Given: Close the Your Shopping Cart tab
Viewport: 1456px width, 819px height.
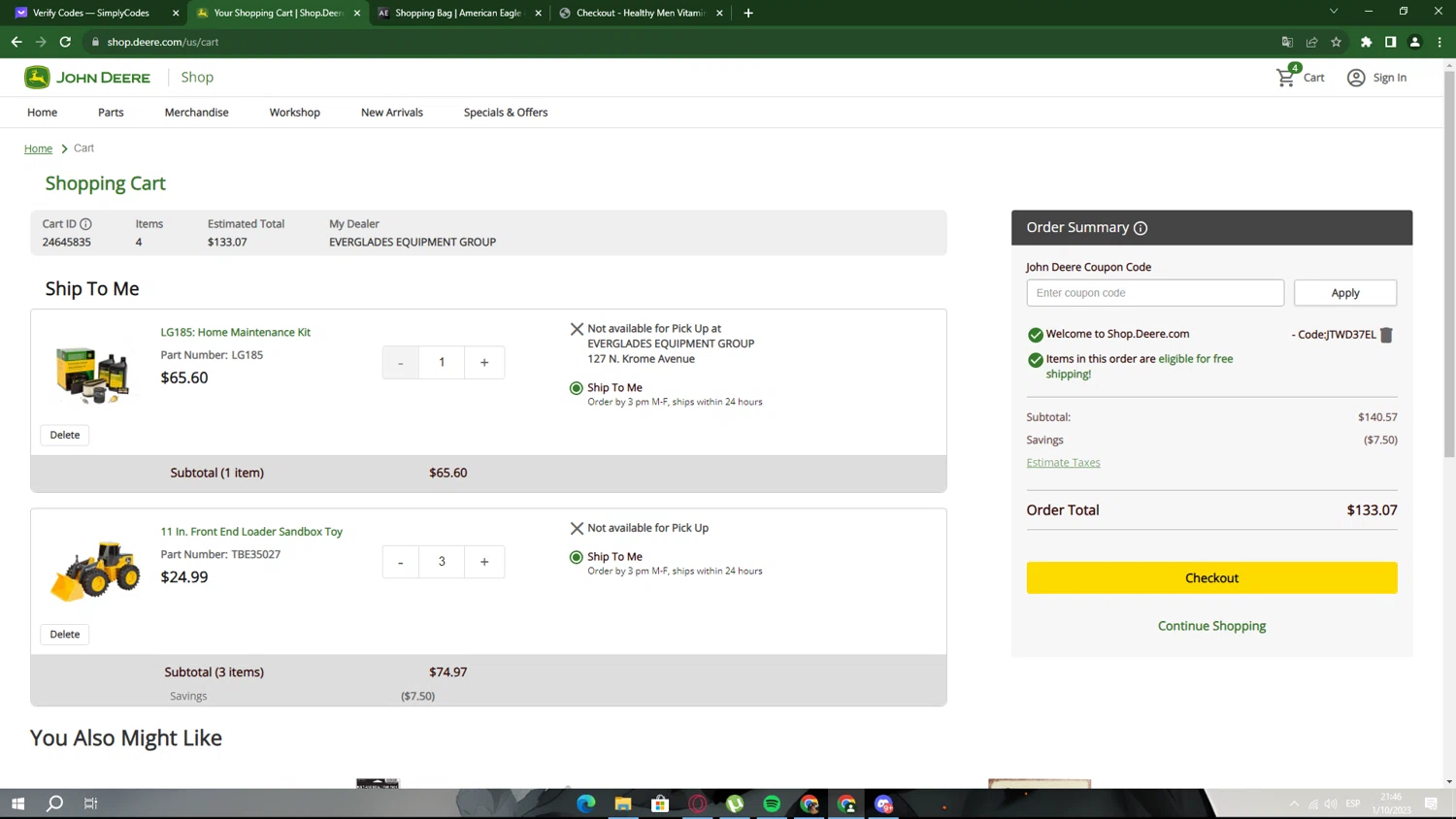Looking at the screenshot, I should click(357, 13).
